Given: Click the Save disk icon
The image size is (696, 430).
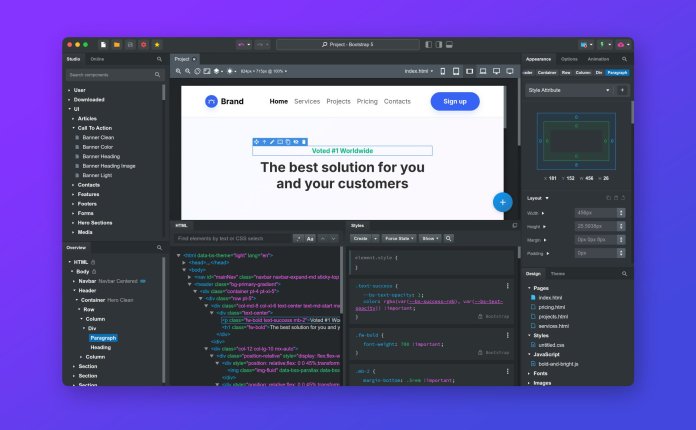Looking at the screenshot, I should tap(130, 44).
